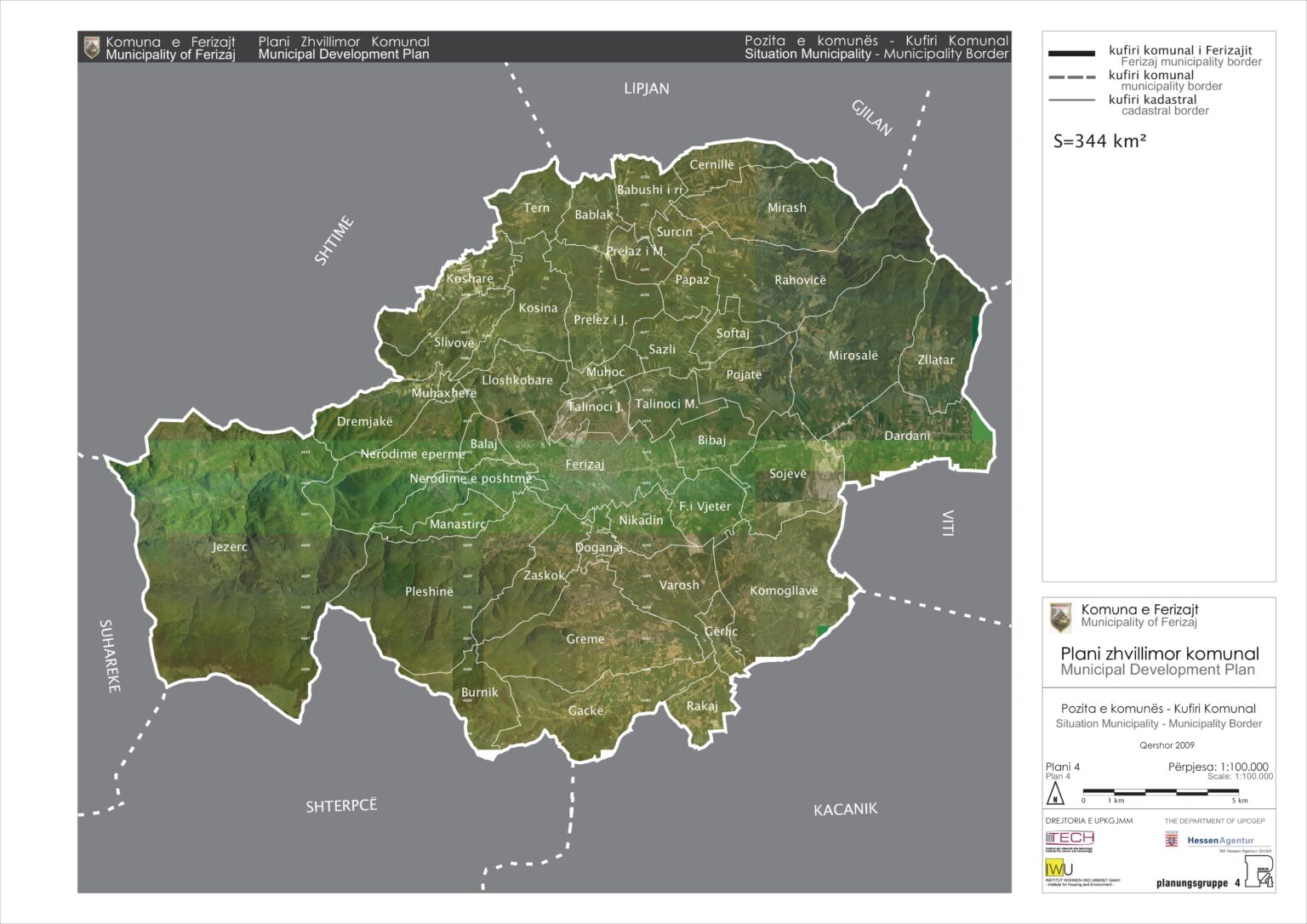
Task: Click the Ferizaj city label on the map
Action: point(585,465)
